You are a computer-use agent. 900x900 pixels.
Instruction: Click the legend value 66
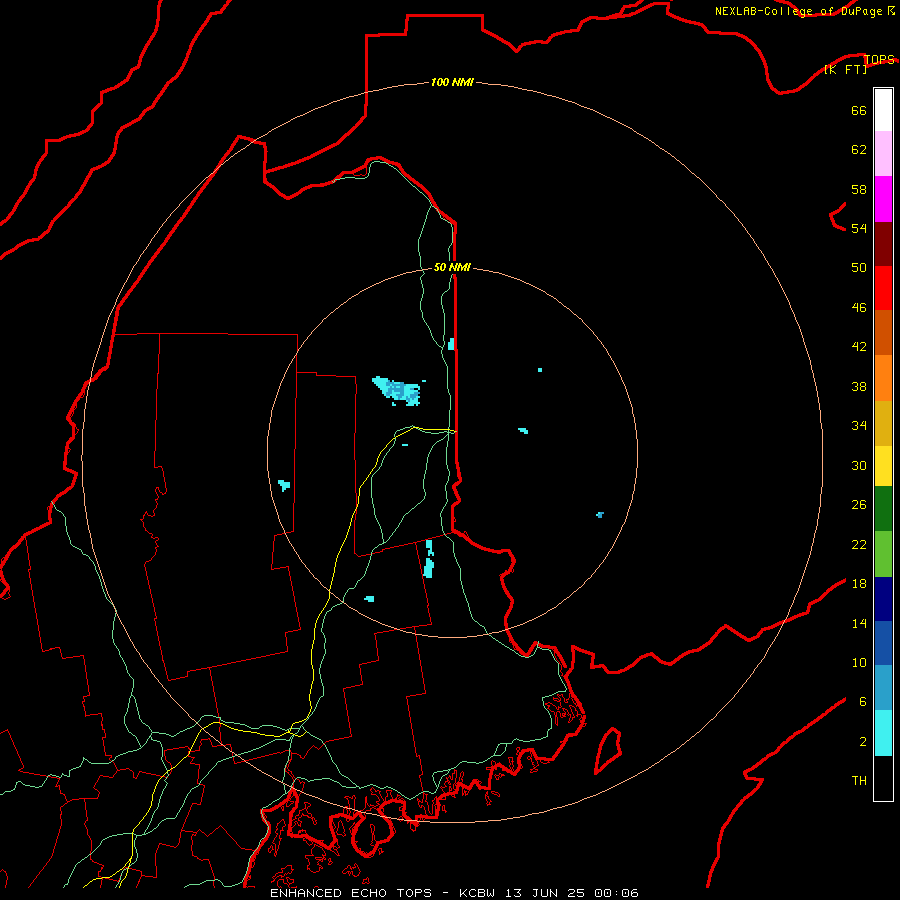click(859, 111)
